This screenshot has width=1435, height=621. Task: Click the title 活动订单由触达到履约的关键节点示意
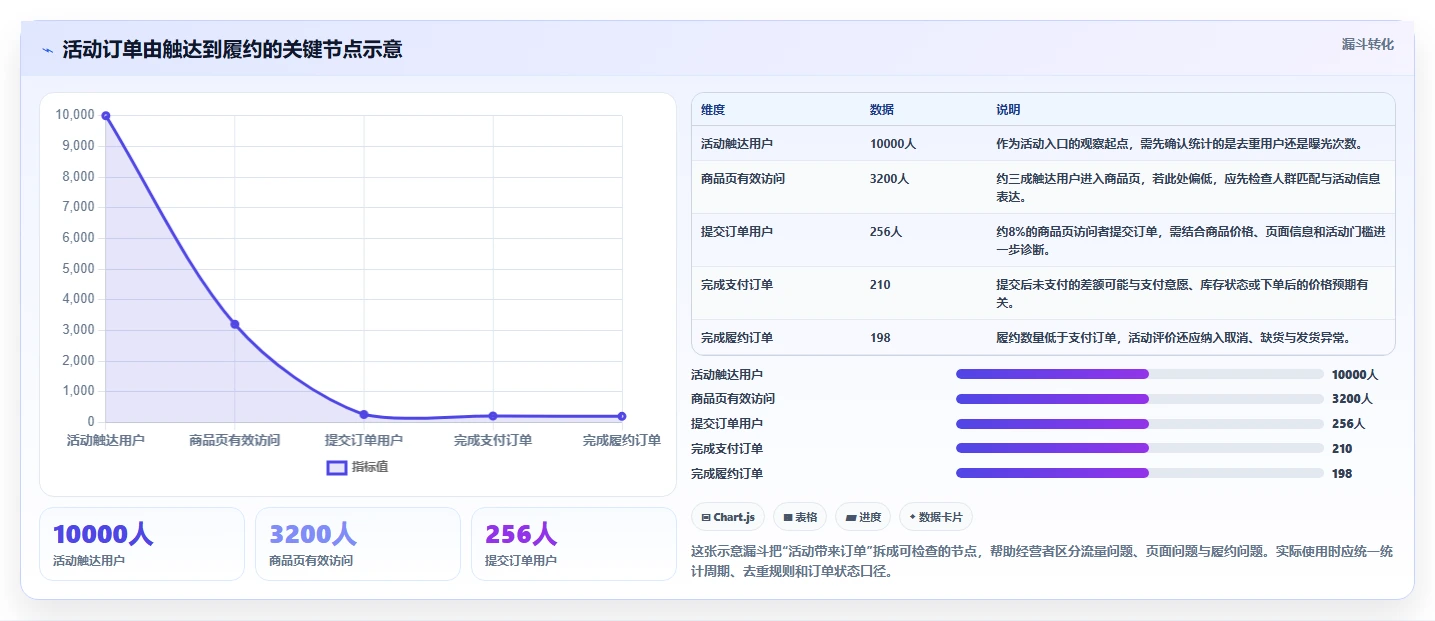(232, 50)
